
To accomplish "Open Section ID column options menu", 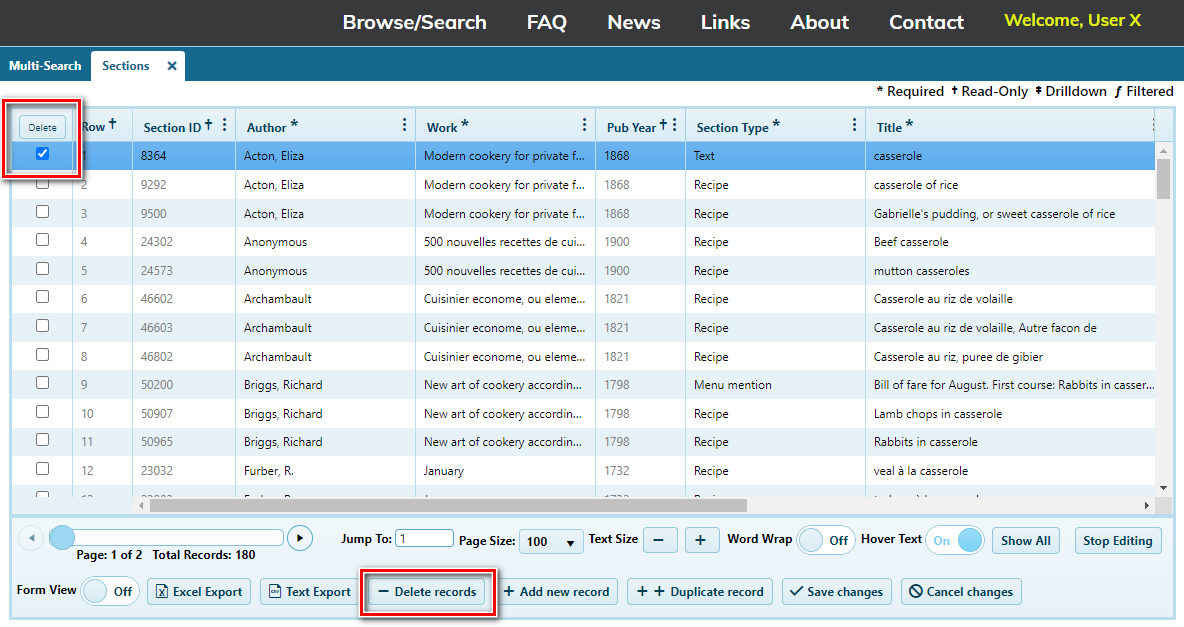I will point(224,125).
